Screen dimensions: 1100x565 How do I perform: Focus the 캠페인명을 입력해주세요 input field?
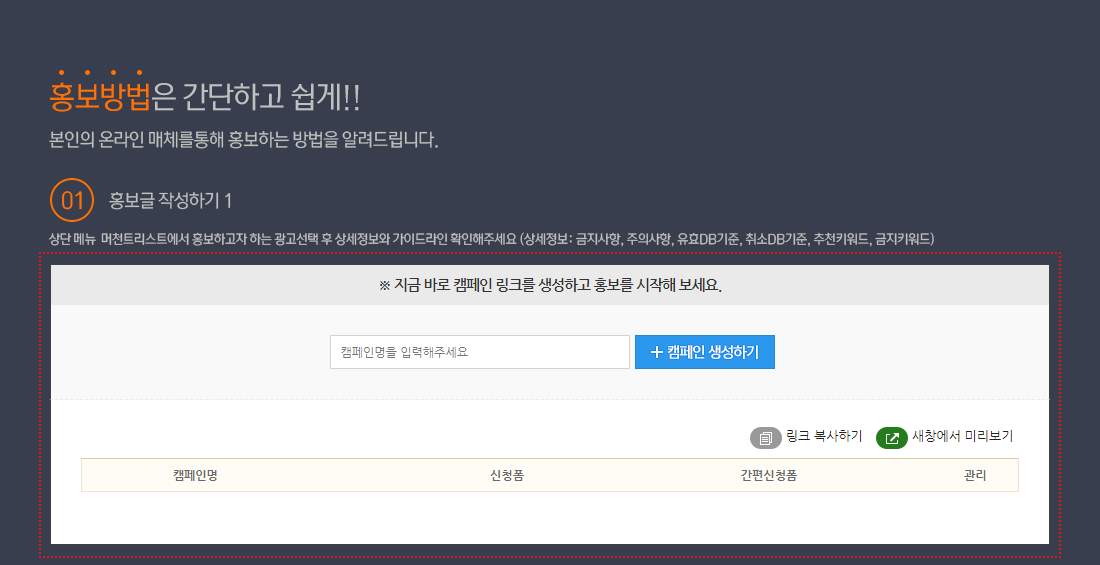pyautogui.click(x=479, y=352)
